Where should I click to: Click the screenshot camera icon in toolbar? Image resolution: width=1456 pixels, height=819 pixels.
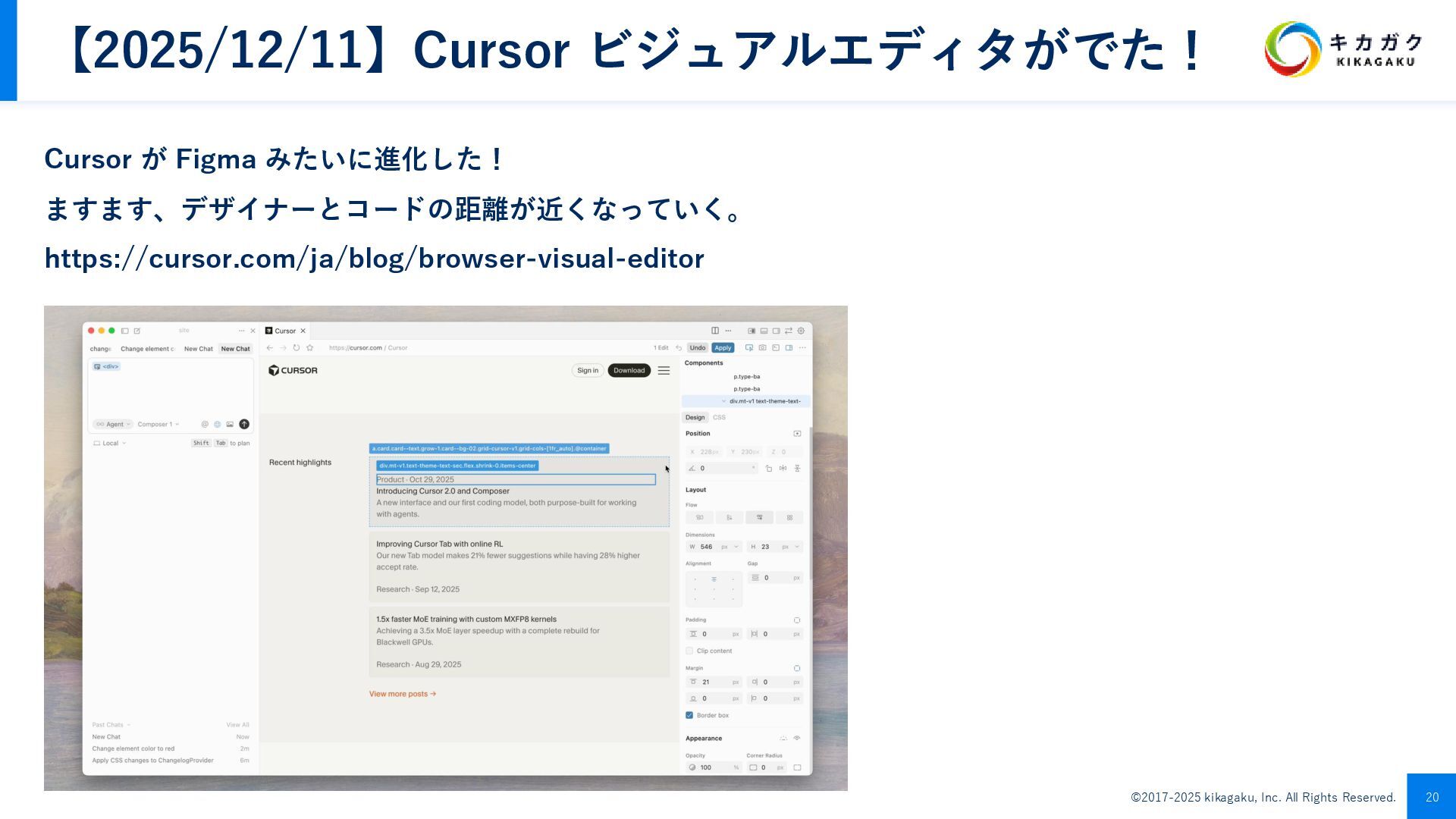[762, 348]
